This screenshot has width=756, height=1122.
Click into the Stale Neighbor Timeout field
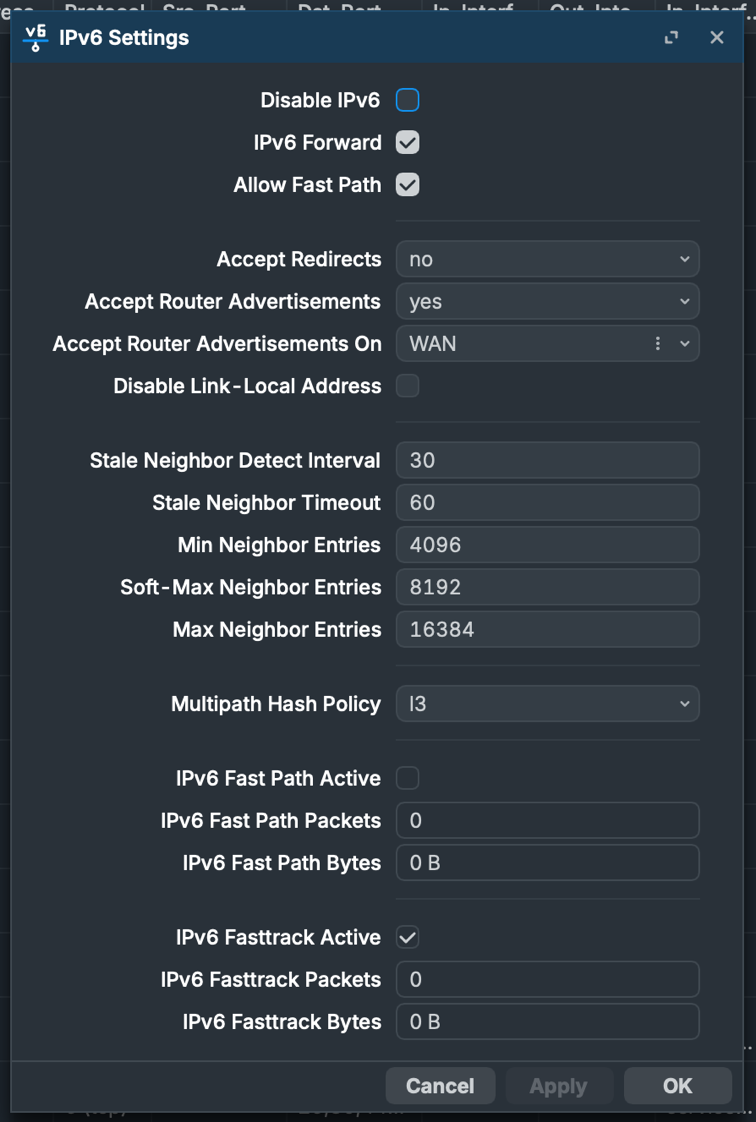pyautogui.click(x=548, y=502)
